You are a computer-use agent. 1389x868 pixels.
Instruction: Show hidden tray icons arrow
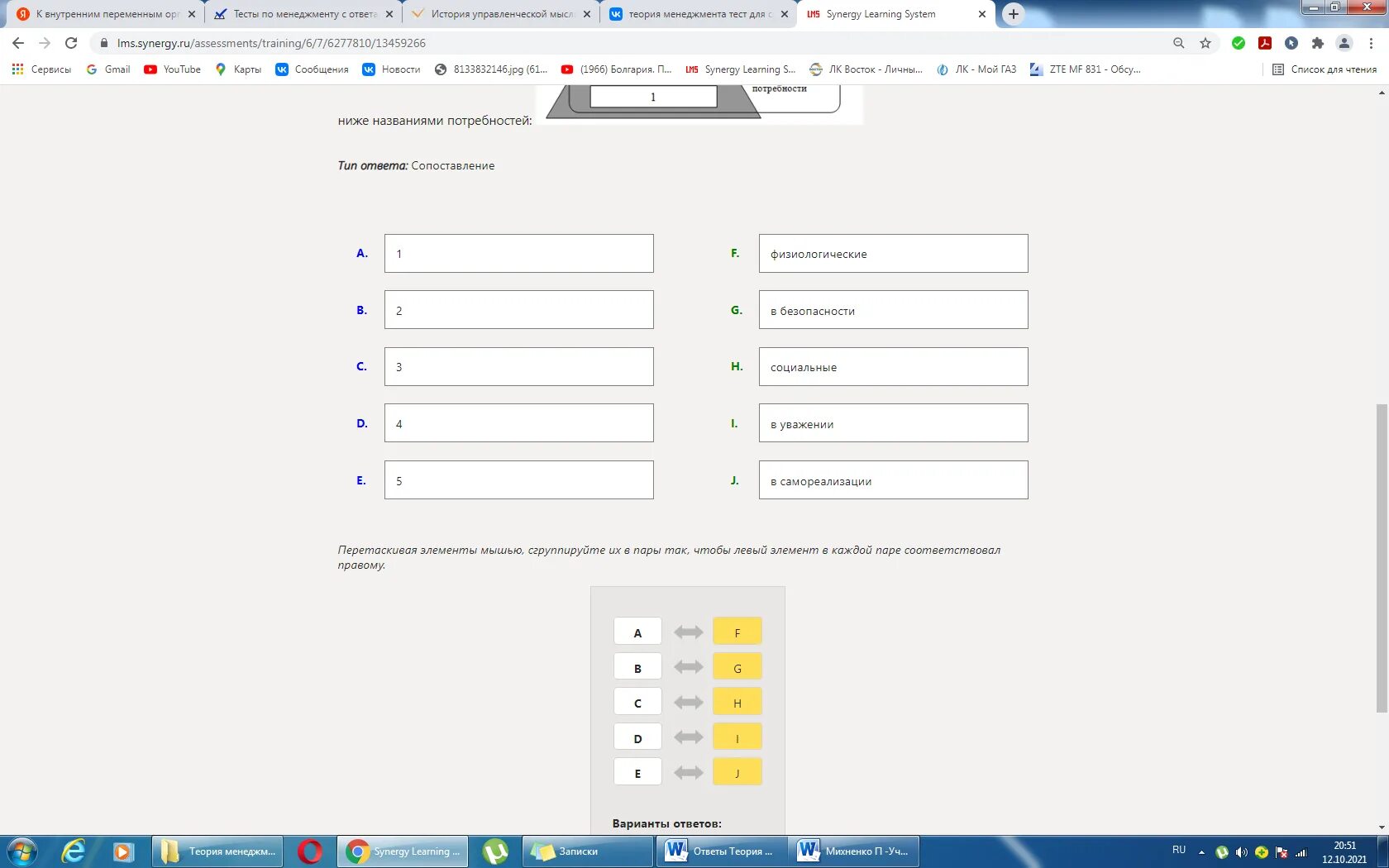[x=1201, y=852]
